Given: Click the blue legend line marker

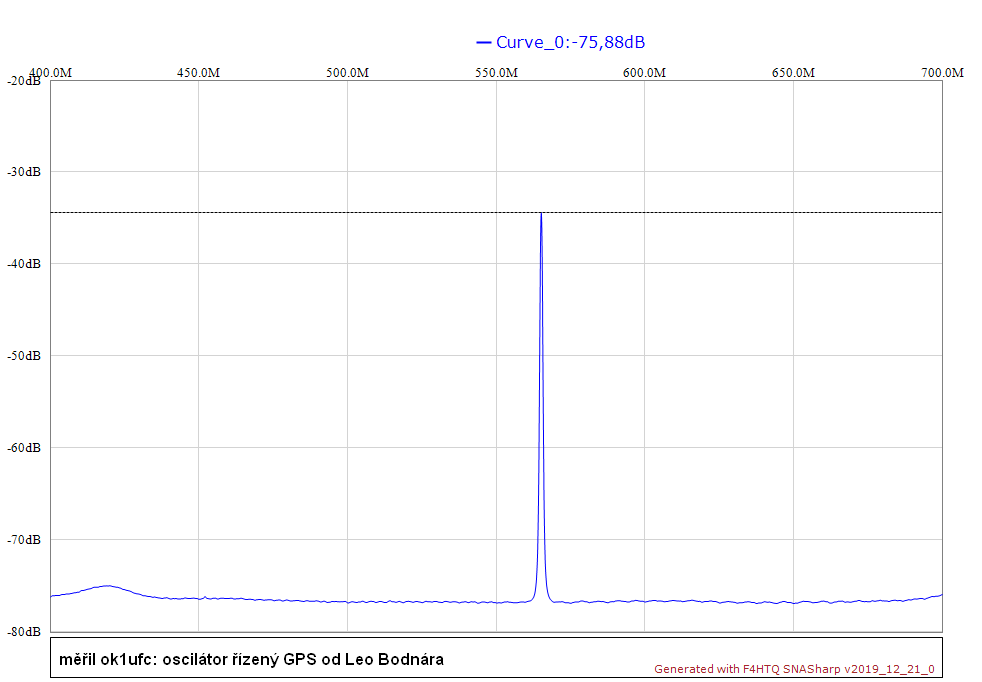Looking at the screenshot, I should (x=483, y=43).
